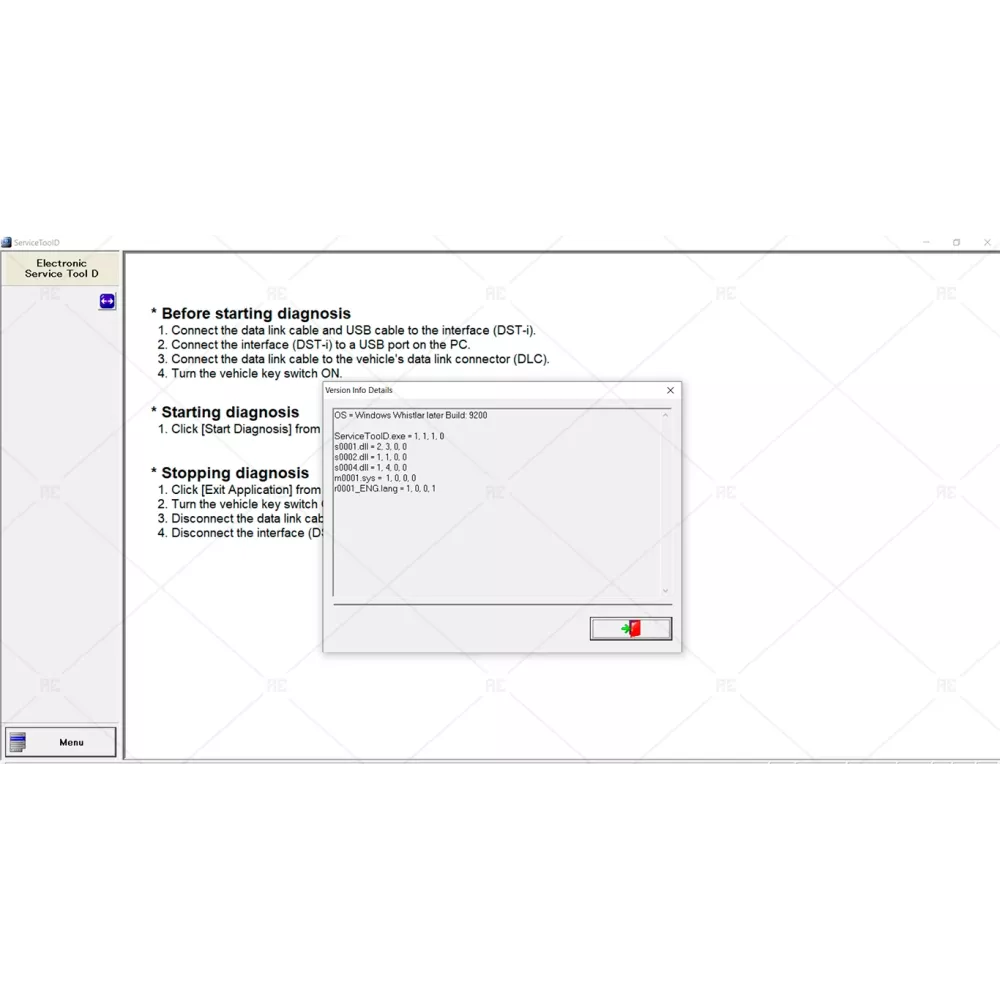Close the Version Info Details dialog
1000x1000 pixels.
coord(670,390)
